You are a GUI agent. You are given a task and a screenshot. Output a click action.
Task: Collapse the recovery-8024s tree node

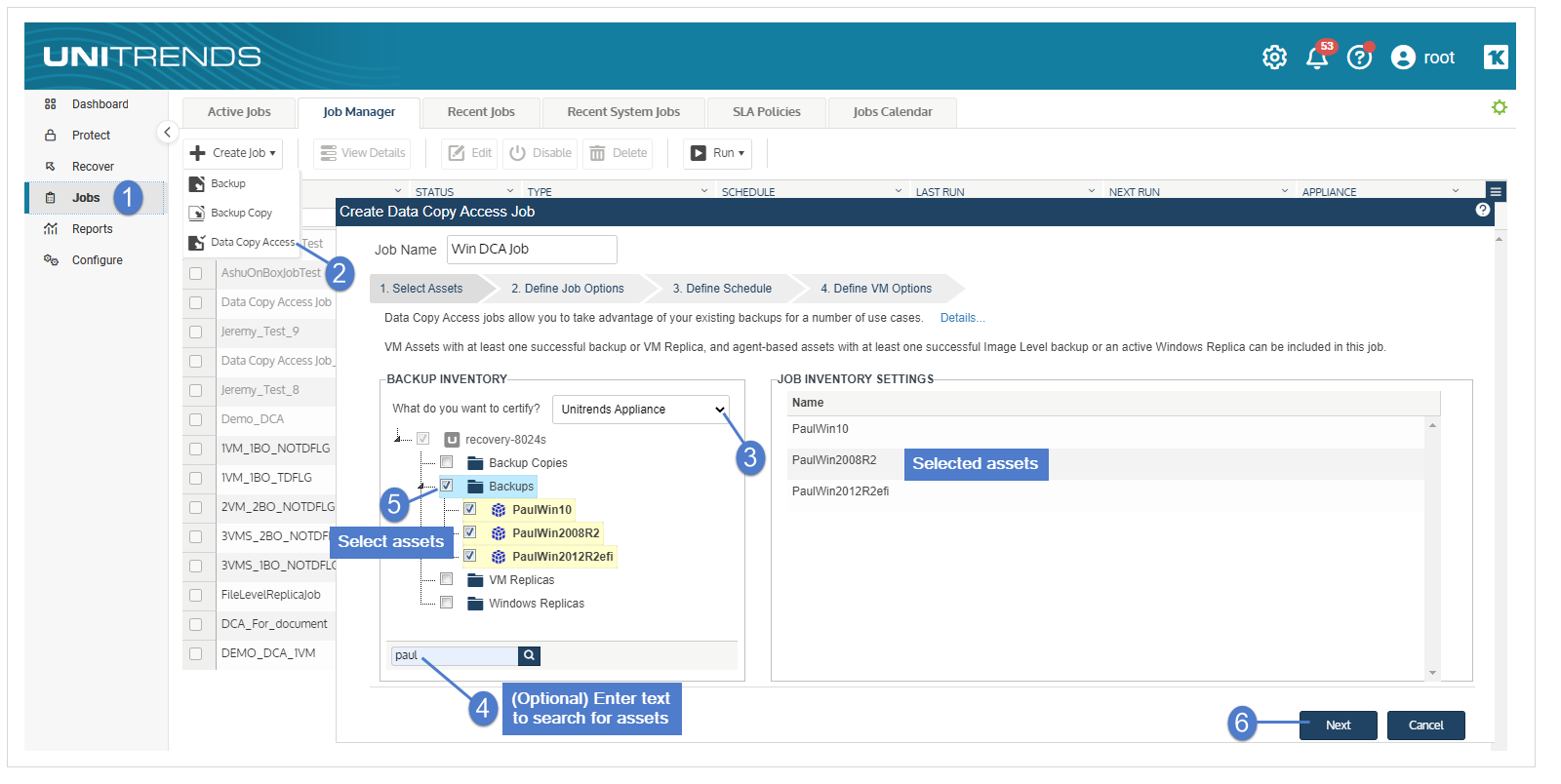pyautogui.click(x=399, y=439)
